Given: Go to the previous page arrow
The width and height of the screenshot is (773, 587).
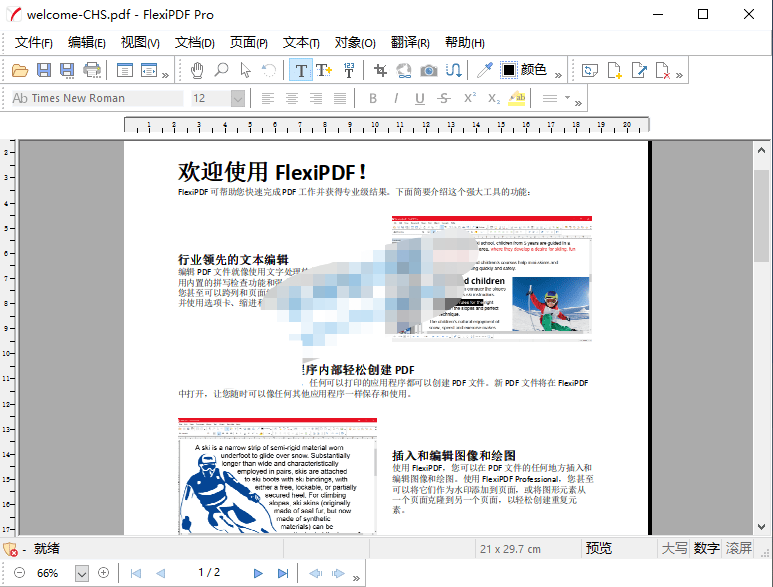Looking at the screenshot, I should point(161,573).
